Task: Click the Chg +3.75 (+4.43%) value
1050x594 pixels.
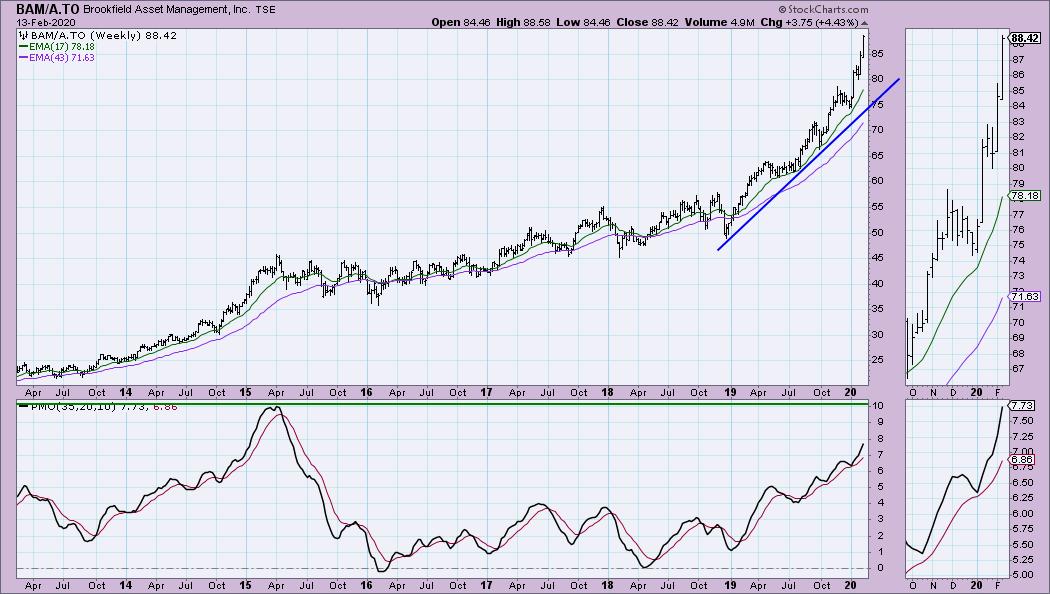Action: 810,22
